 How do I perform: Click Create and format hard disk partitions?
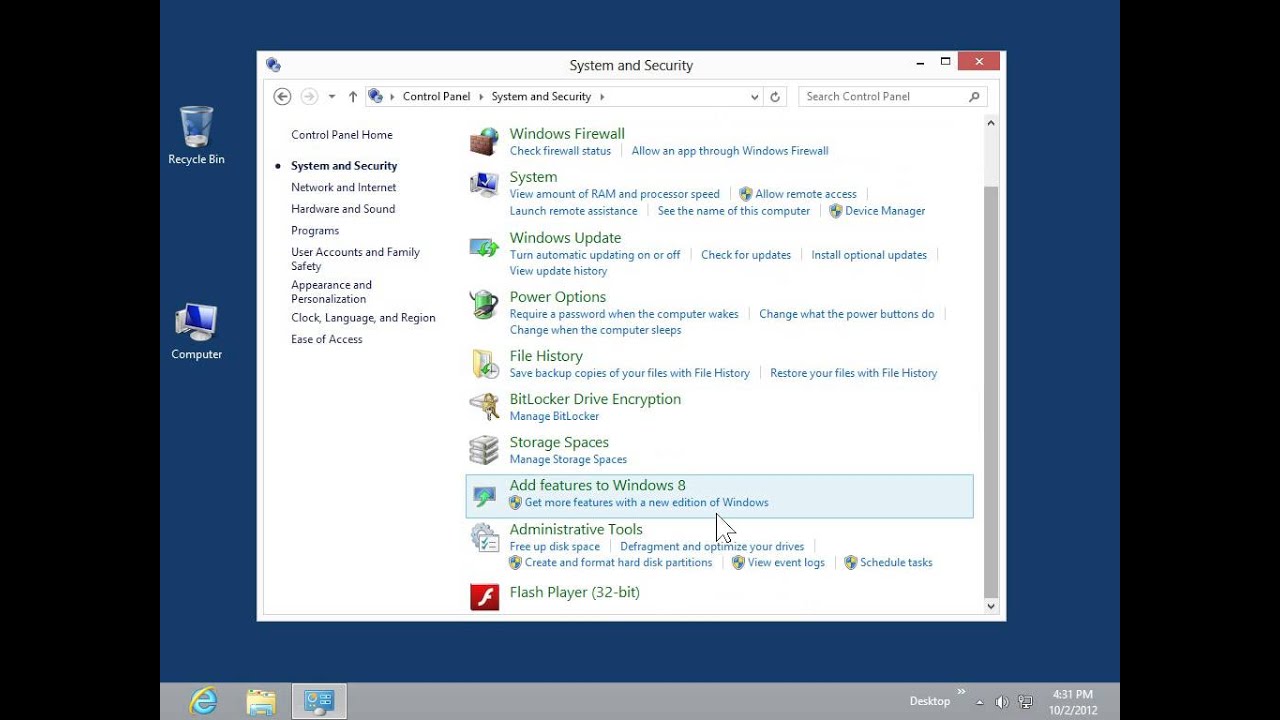[x=618, y=563]
